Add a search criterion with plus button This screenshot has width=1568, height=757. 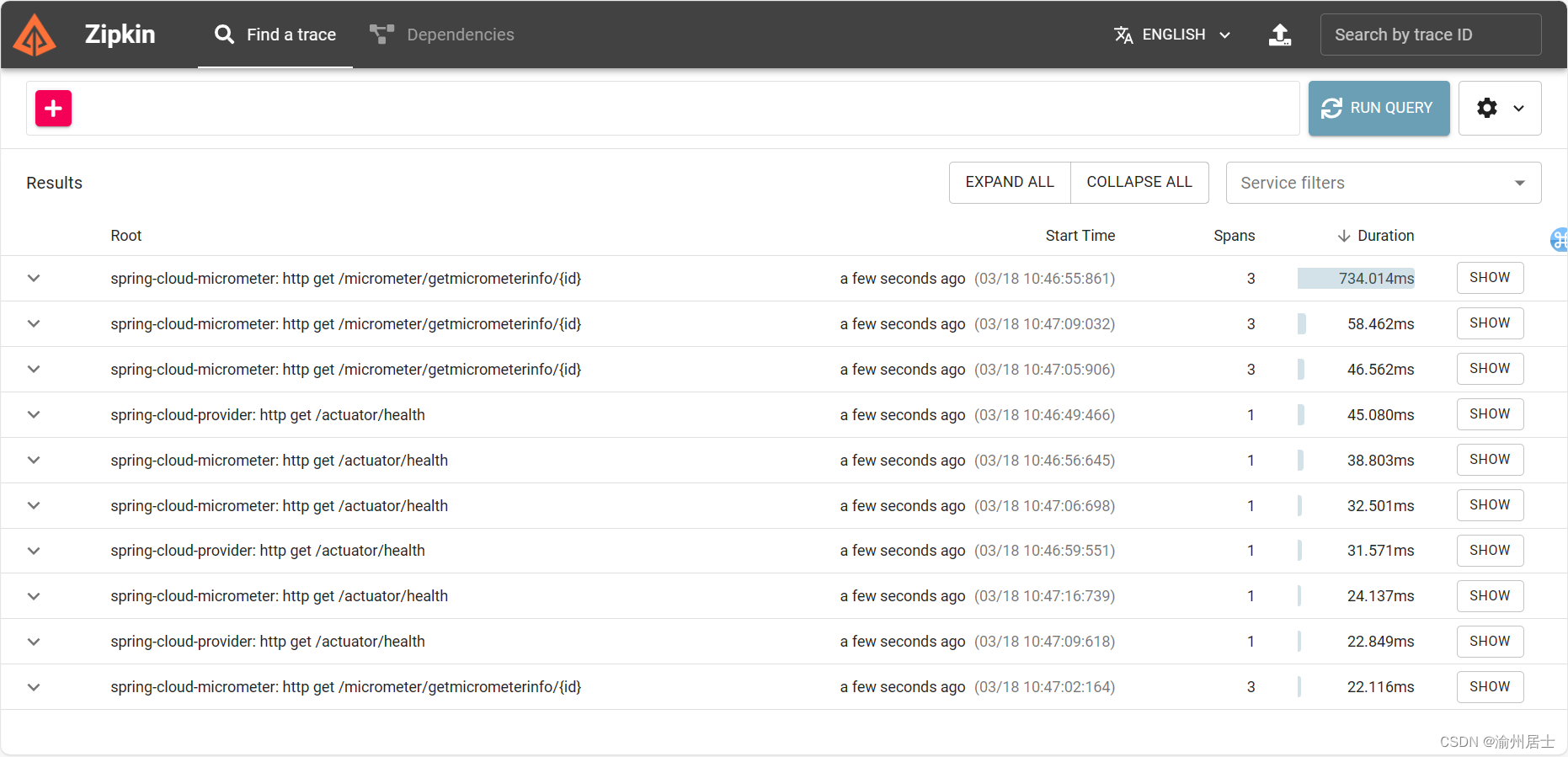click(x=53, y=108)
